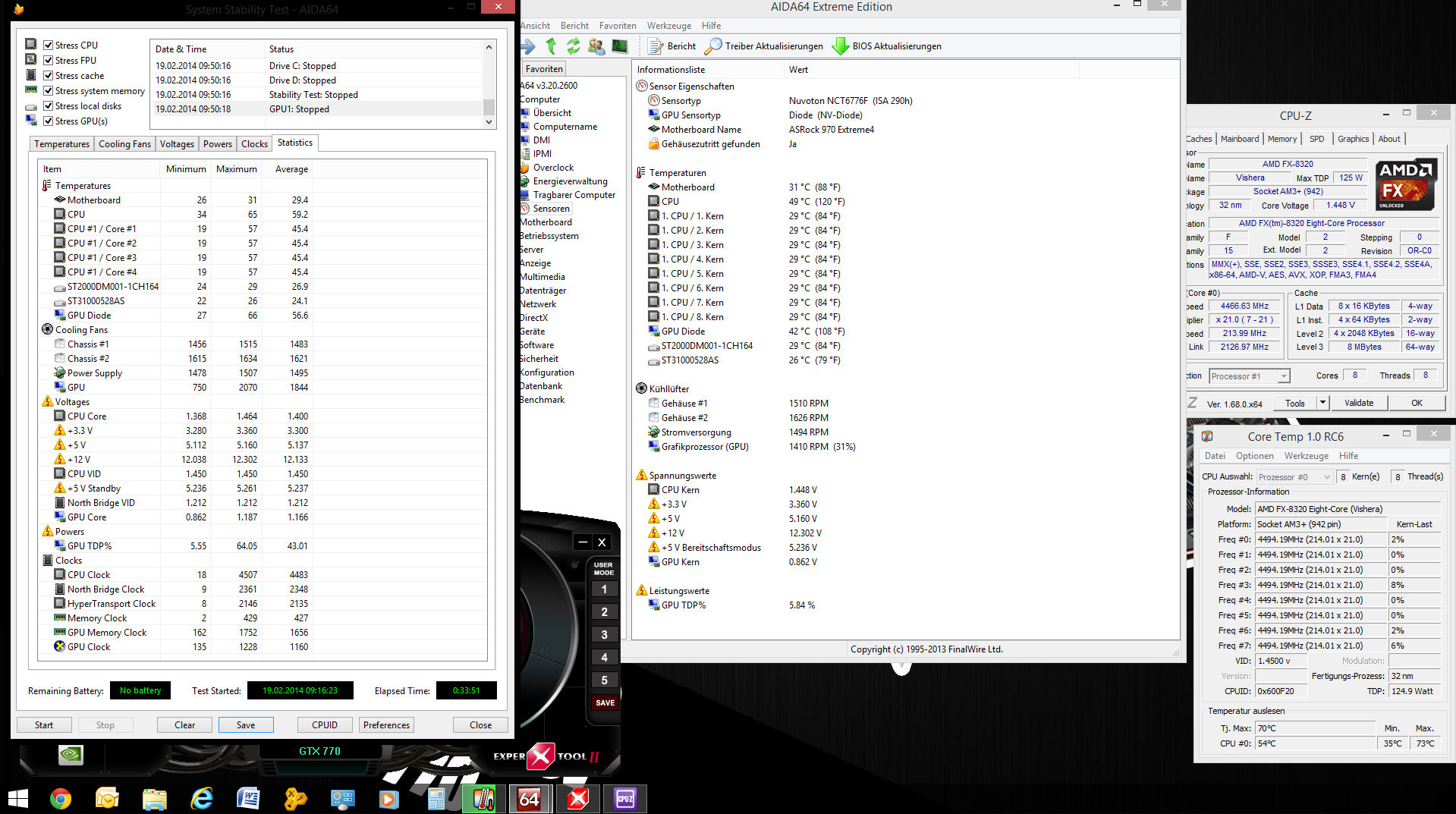Switch to CPU-Z via taskbar icon
1456x814 pixels.
[624, 799]
